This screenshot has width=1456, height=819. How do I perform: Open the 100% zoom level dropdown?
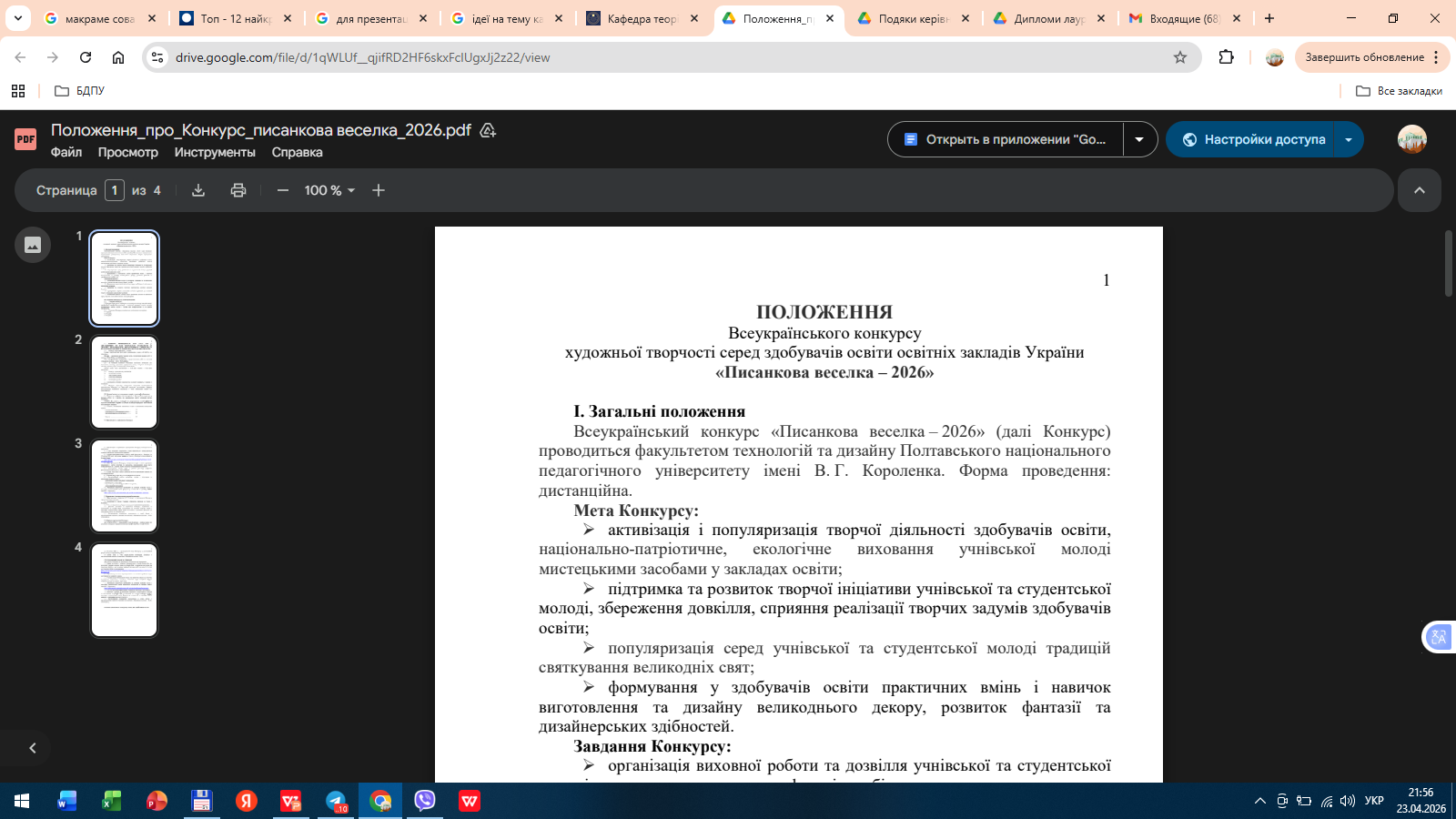coord(329,190)
